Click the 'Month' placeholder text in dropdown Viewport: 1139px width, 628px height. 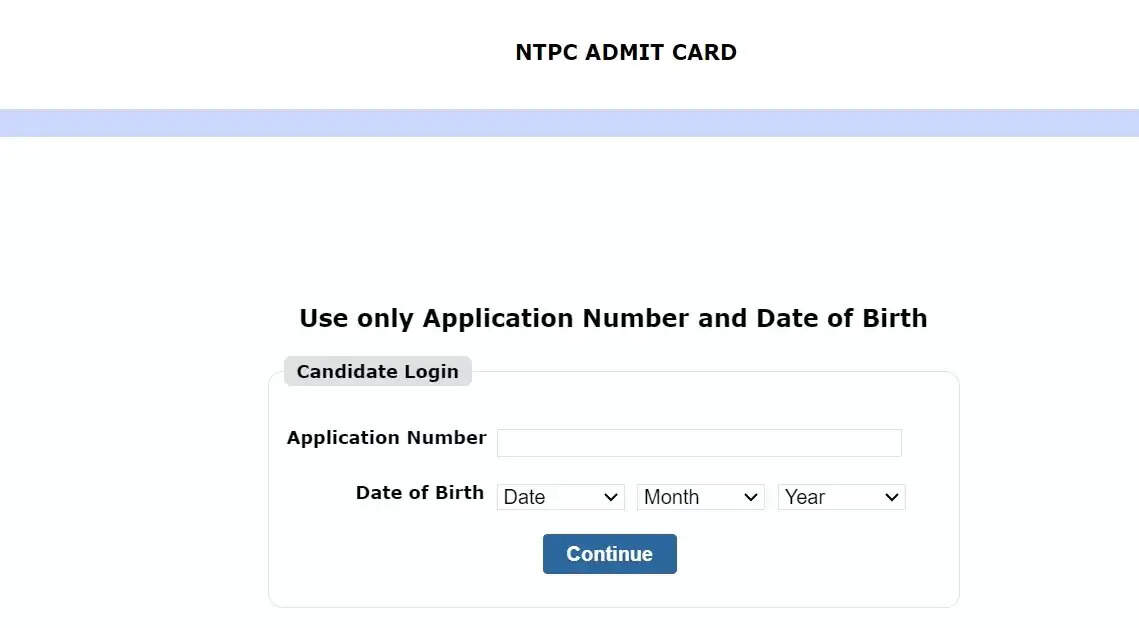pos(671,498)
